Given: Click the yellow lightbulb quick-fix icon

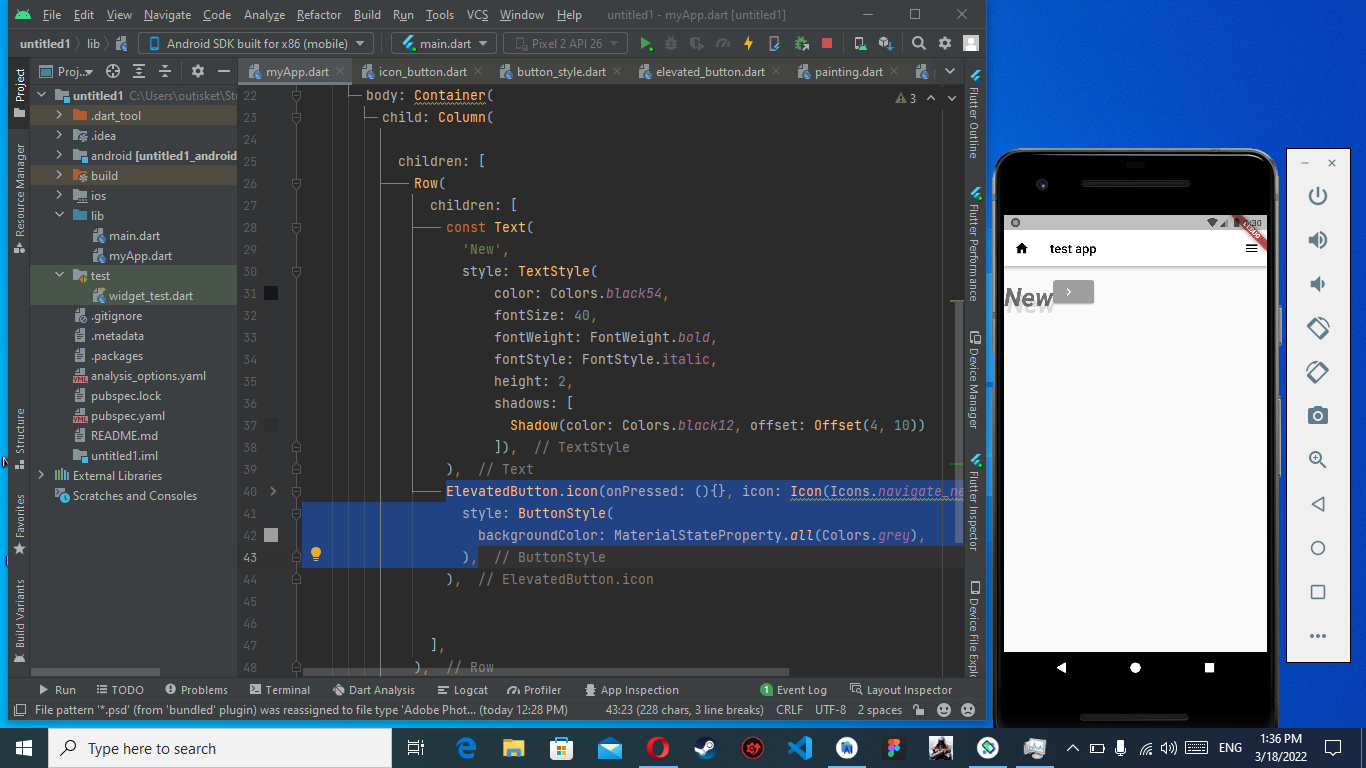Looking at the screenshot, I should pos(316,554).
